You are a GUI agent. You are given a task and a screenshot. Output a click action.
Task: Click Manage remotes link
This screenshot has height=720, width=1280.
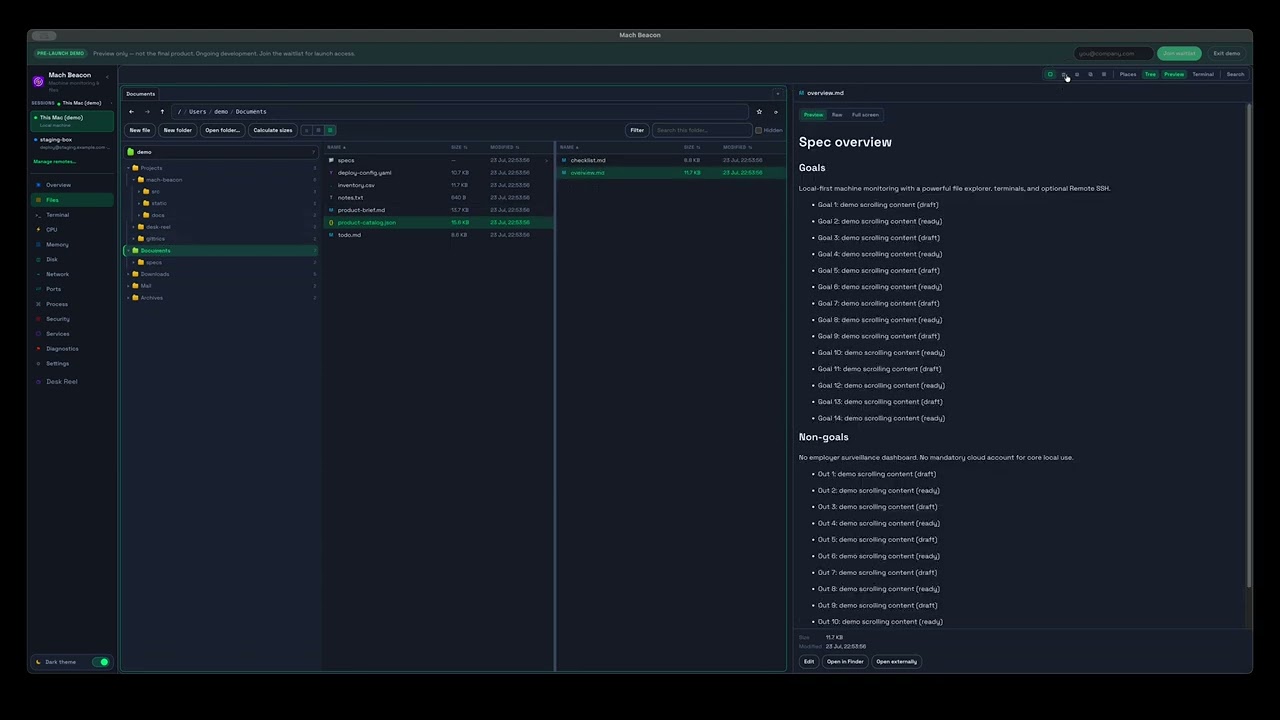coord(54,162)
